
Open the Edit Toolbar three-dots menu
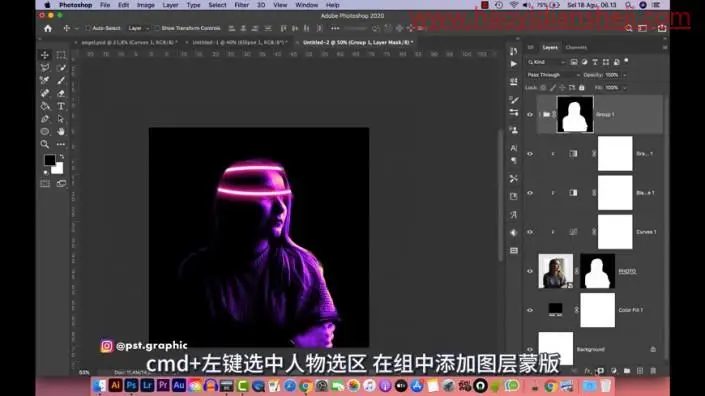point(61,144)
